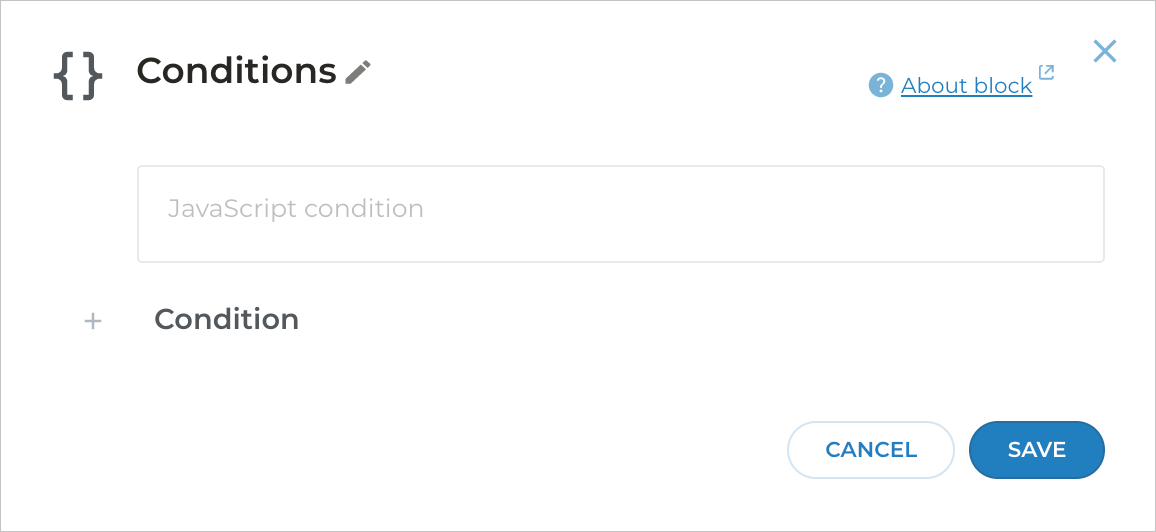Image resolution: width=1156 pixels, height=532 pixels.
Task: Open the About block help link
Action: click(966, 86)
